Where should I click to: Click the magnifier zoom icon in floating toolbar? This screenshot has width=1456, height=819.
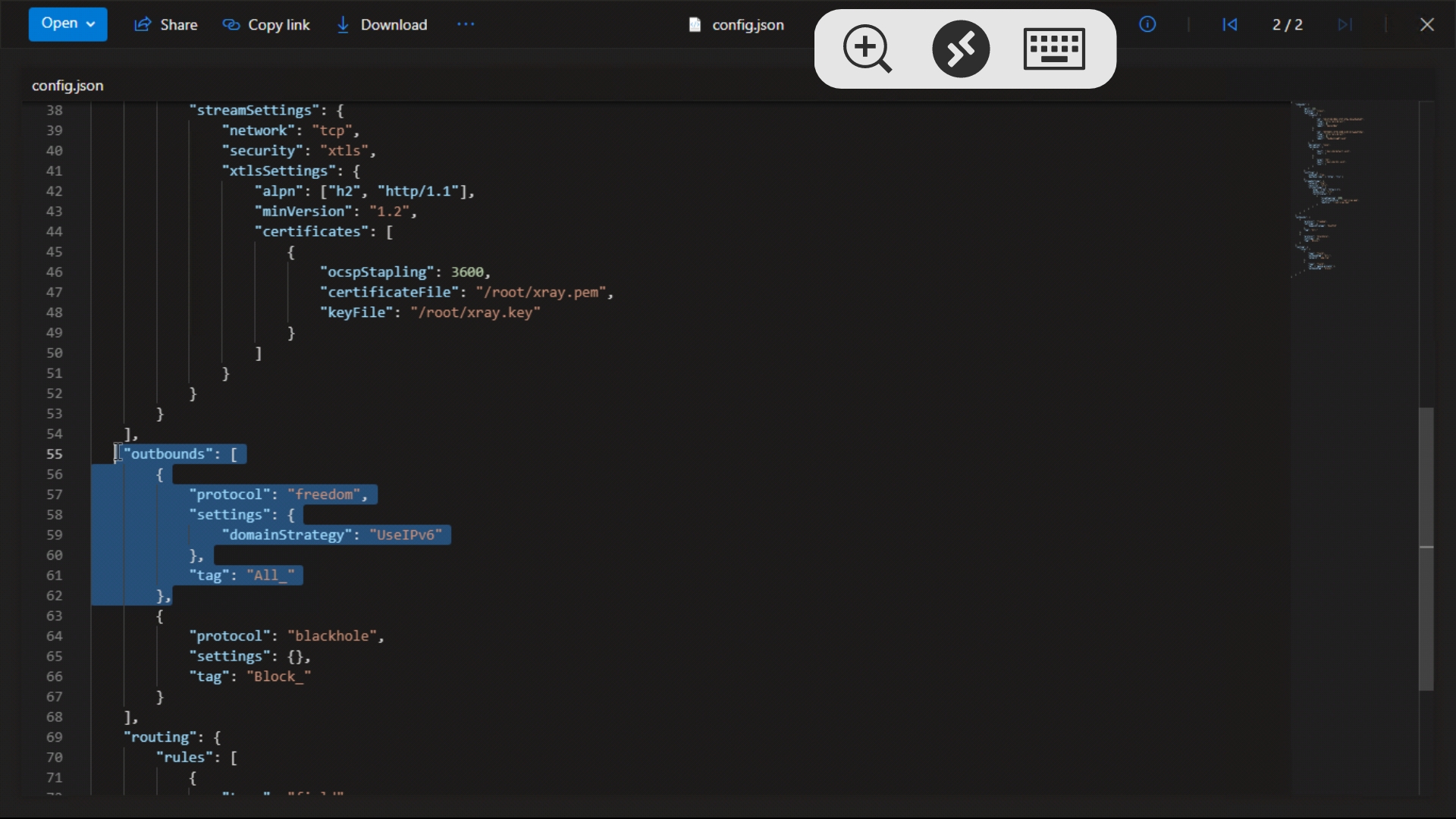[867, 49]
